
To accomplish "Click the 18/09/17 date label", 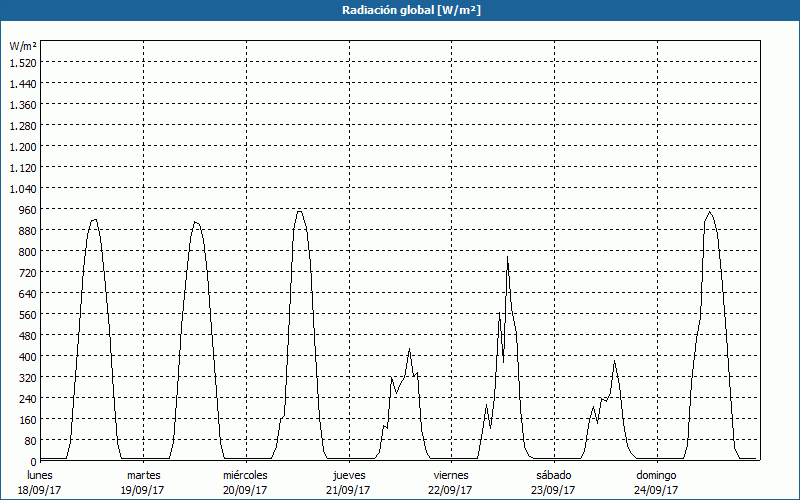I will tap(41, 490).
